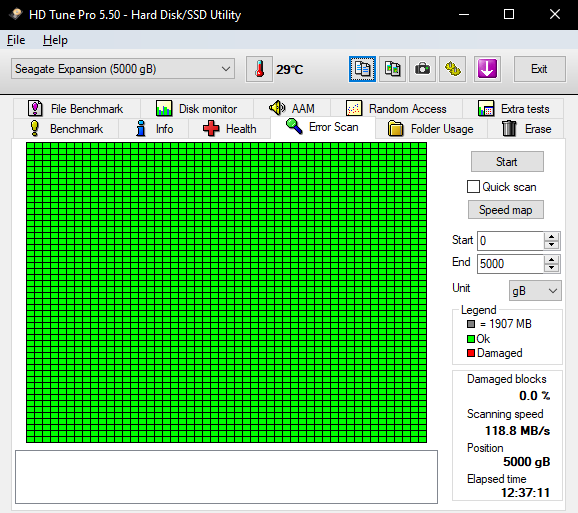Enable the Quick scan checkbox
Viewport: 578px width, 513px height.
tap(473, 187)
